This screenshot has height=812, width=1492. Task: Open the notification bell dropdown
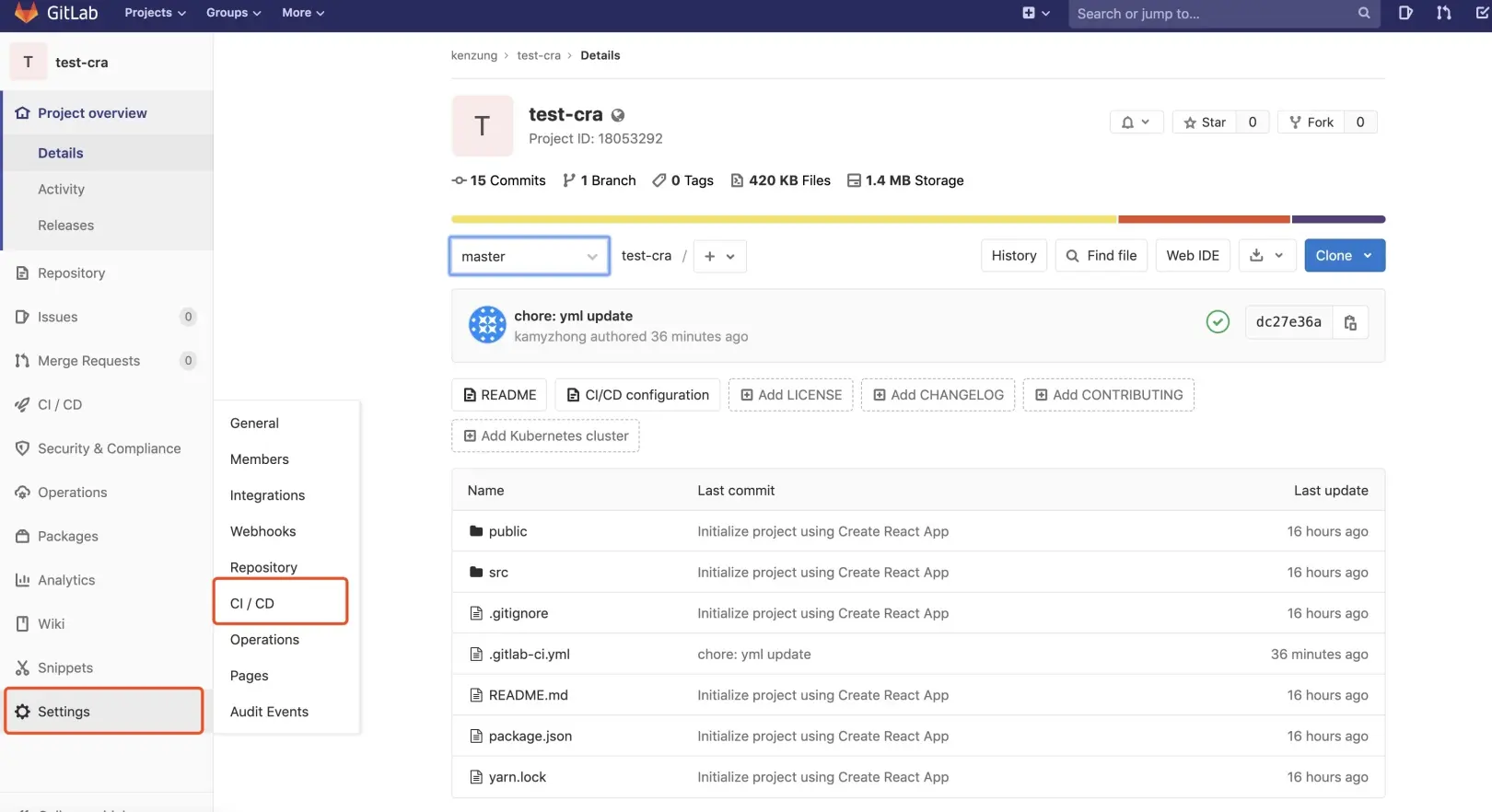[x=1136, y=122]
